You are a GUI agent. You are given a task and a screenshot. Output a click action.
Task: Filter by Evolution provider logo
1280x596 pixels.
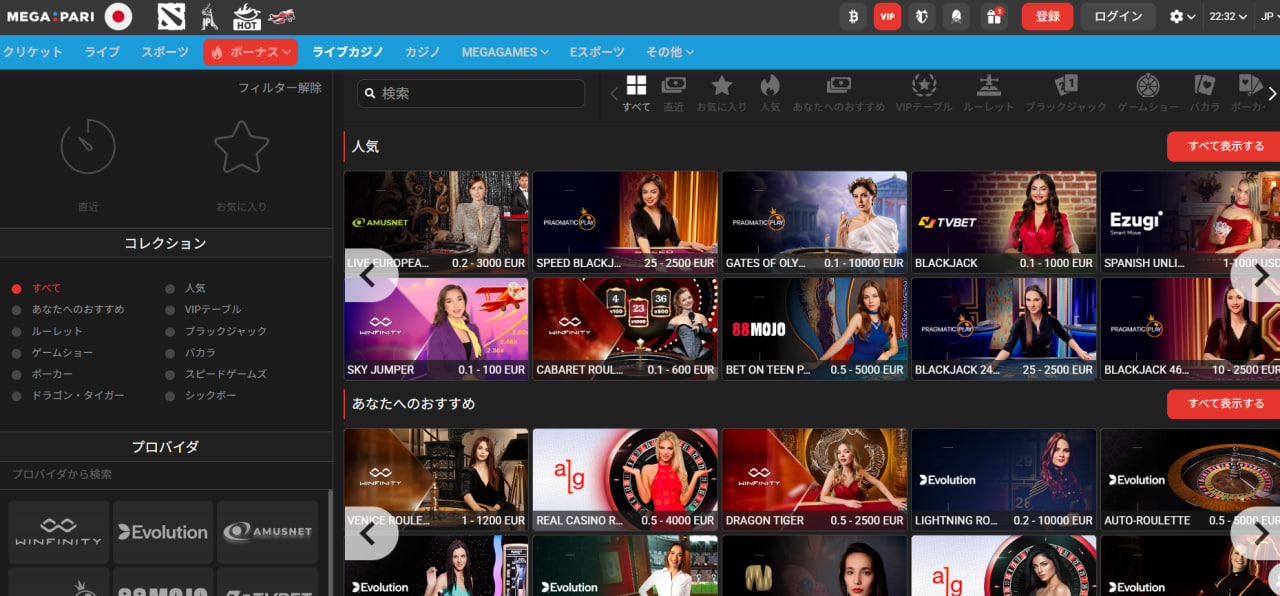(163, 532)
